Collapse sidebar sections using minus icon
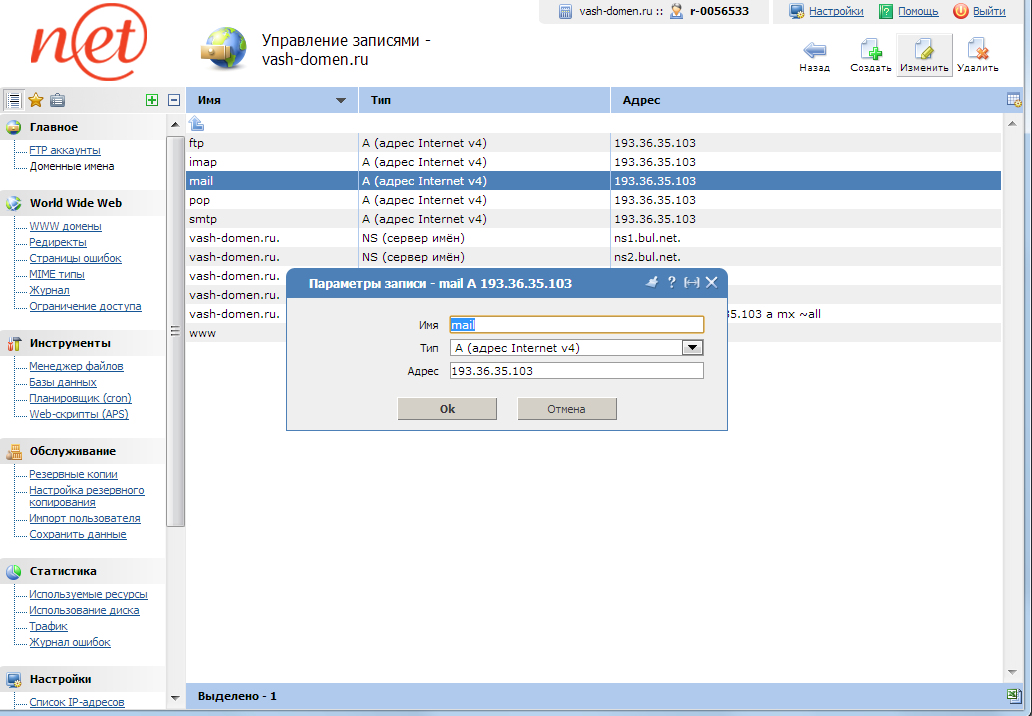 pyautogui.click(x=172, y=100)
